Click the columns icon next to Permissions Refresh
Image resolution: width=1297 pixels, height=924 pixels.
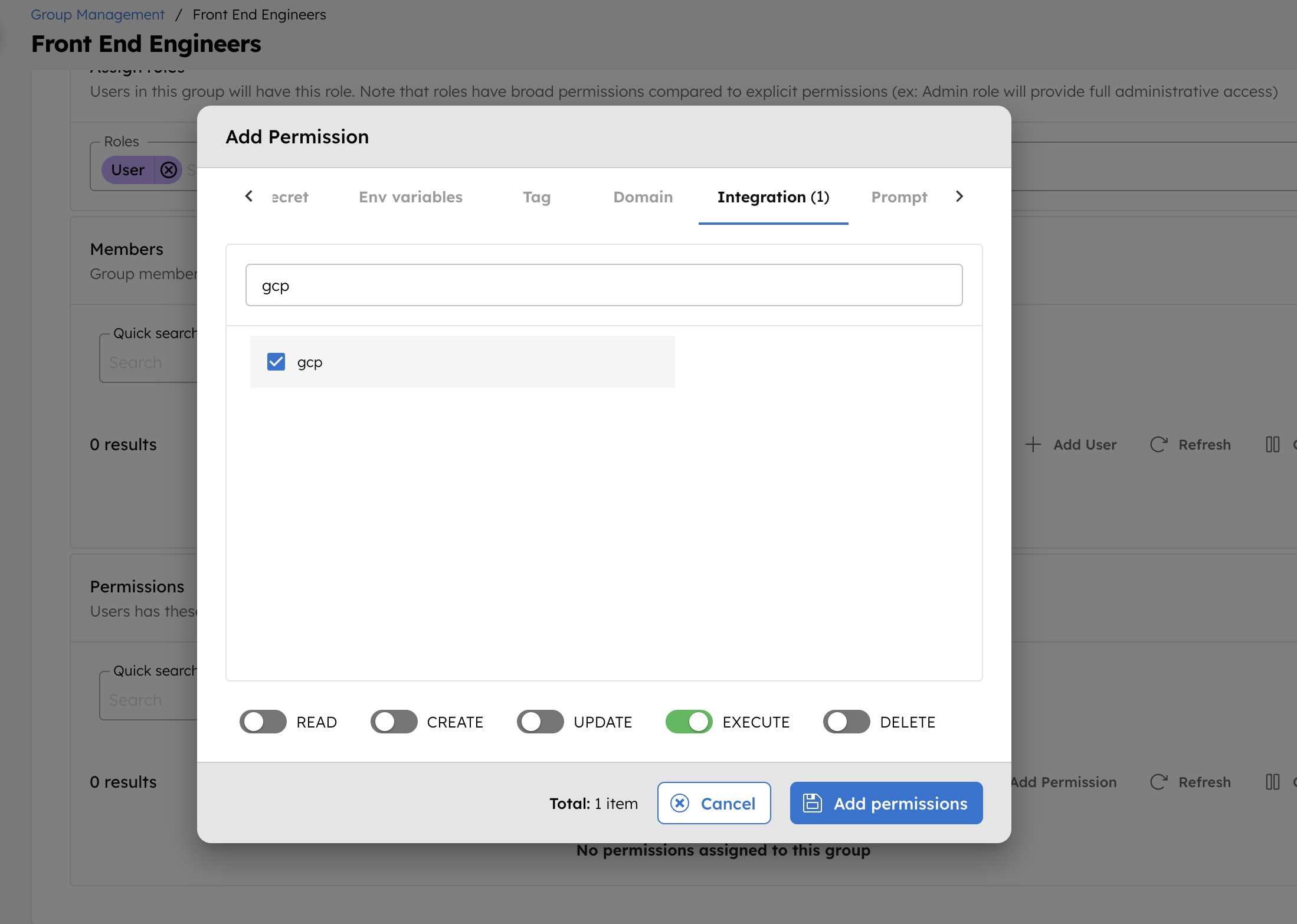1273,782
